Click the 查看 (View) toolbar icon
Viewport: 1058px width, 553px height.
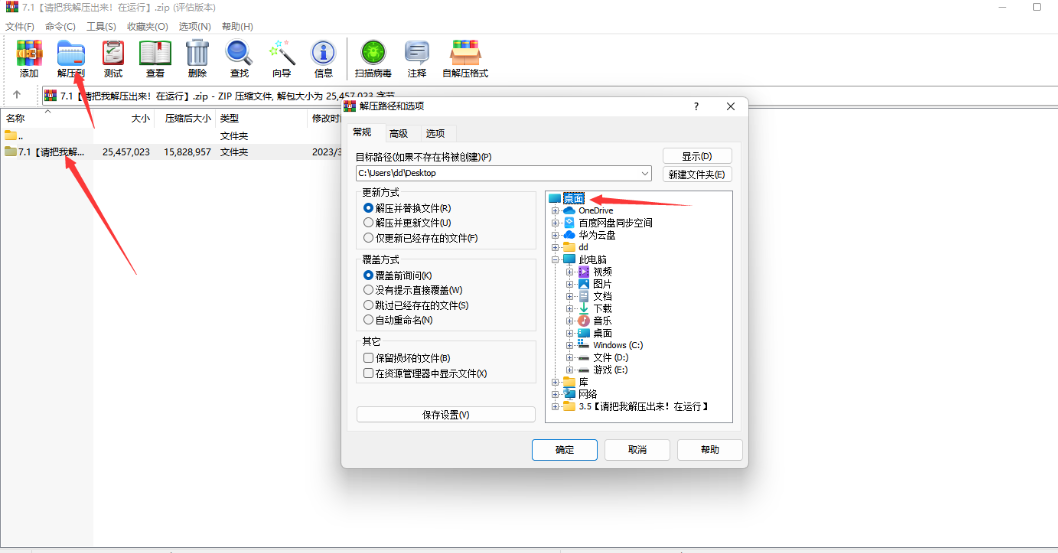click(155, 59)
